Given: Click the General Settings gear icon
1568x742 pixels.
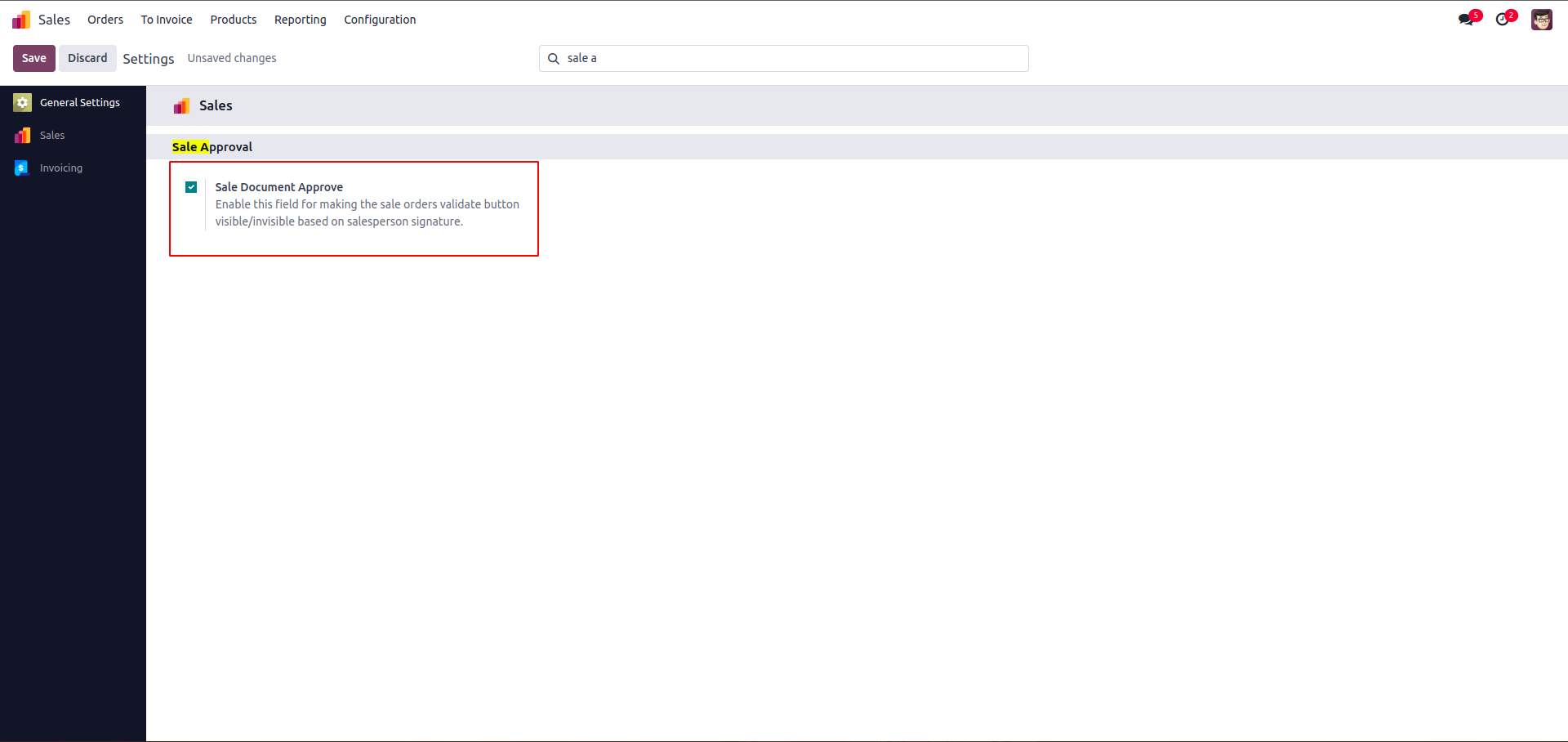Looking at the screenshot, I should click(x=23, y=102).
